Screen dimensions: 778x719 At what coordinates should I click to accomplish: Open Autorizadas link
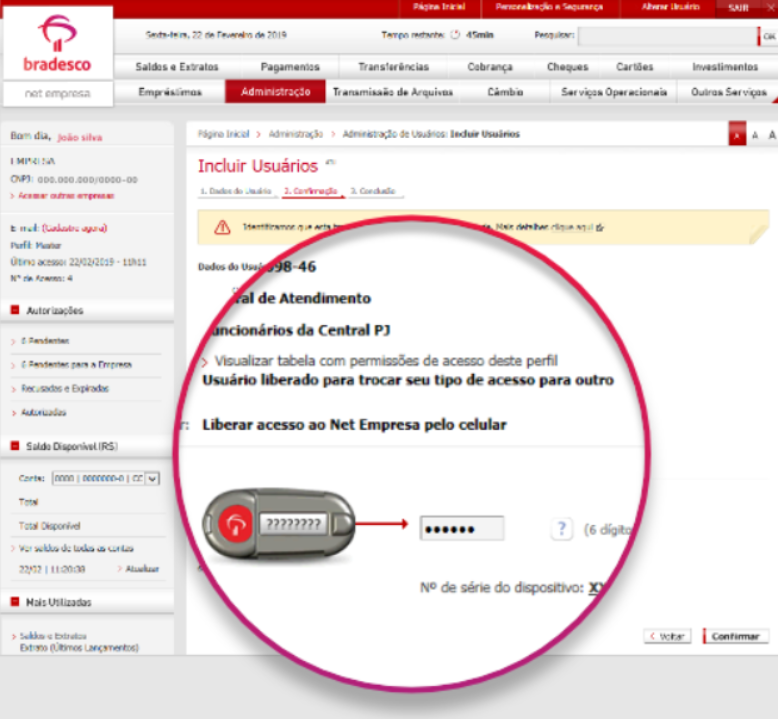point(43,412)
